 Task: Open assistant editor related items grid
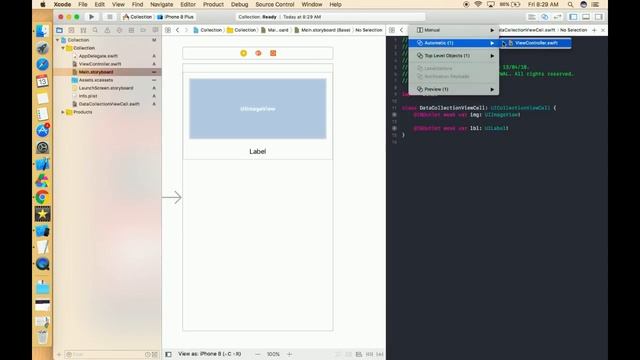point(392,30)
